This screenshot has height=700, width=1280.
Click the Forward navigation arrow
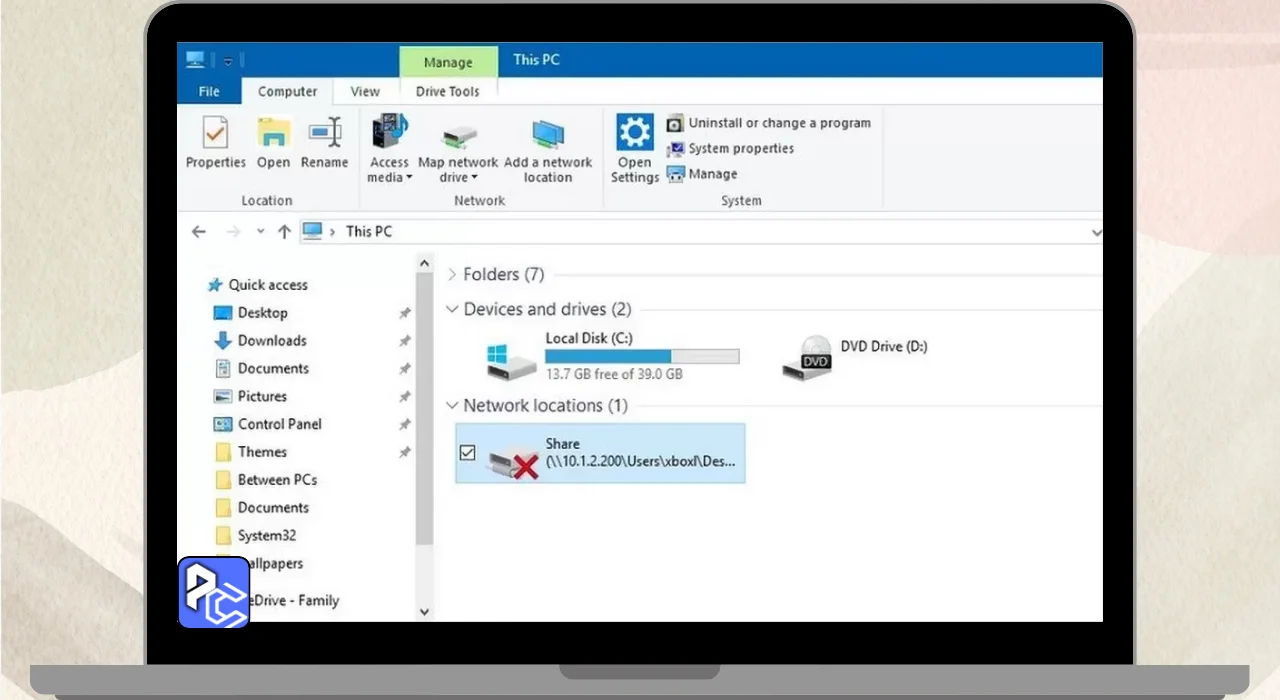click(233, 231)
